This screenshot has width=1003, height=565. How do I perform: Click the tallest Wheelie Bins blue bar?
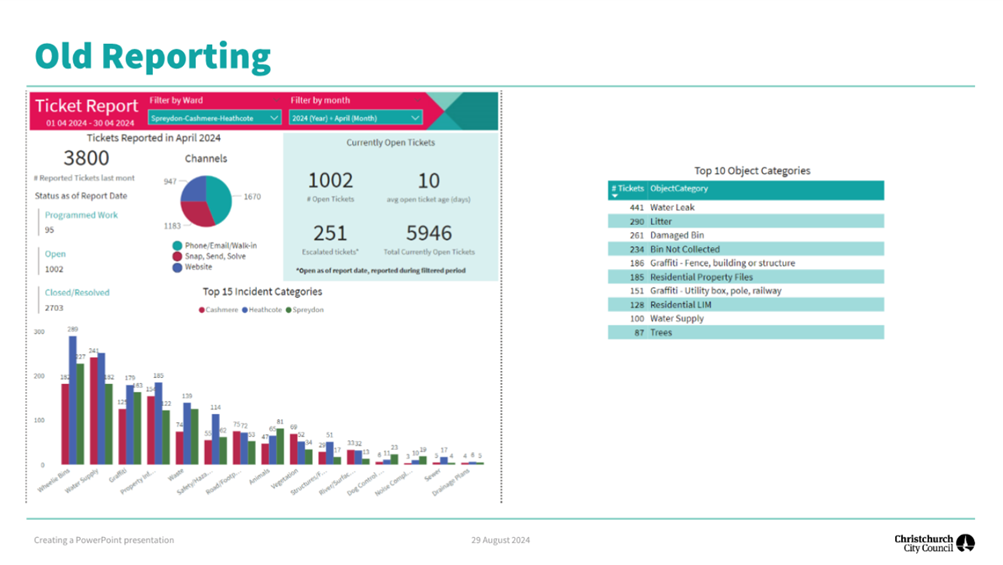point(73,400)
